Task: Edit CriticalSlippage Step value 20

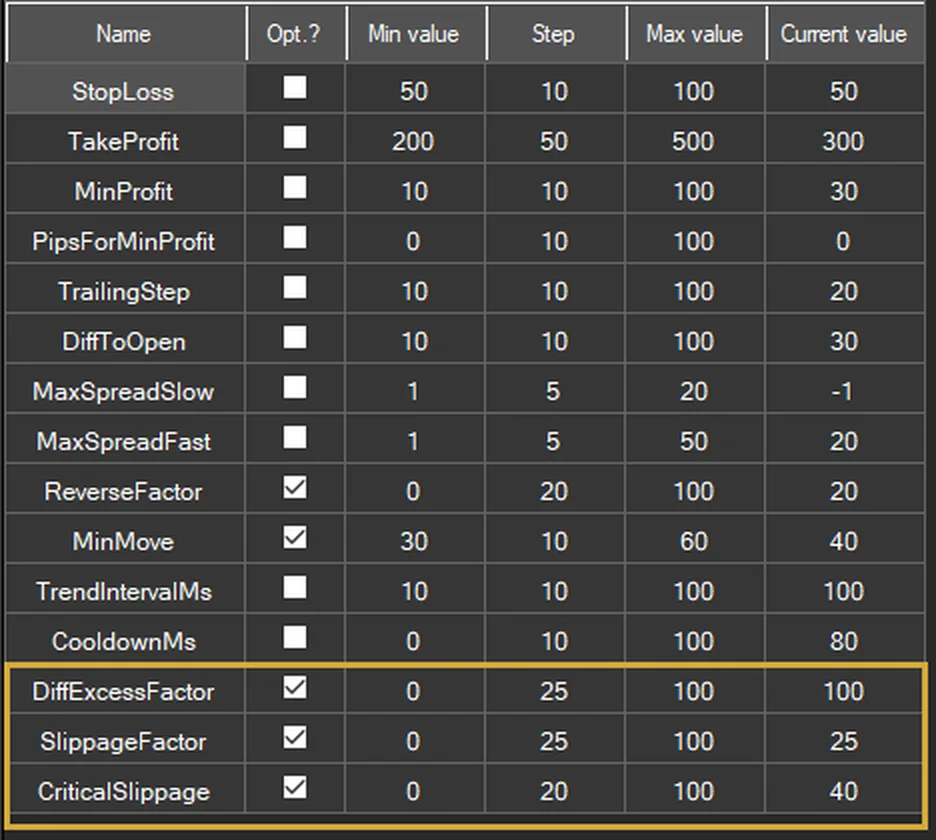Action: tap(555, 790)
